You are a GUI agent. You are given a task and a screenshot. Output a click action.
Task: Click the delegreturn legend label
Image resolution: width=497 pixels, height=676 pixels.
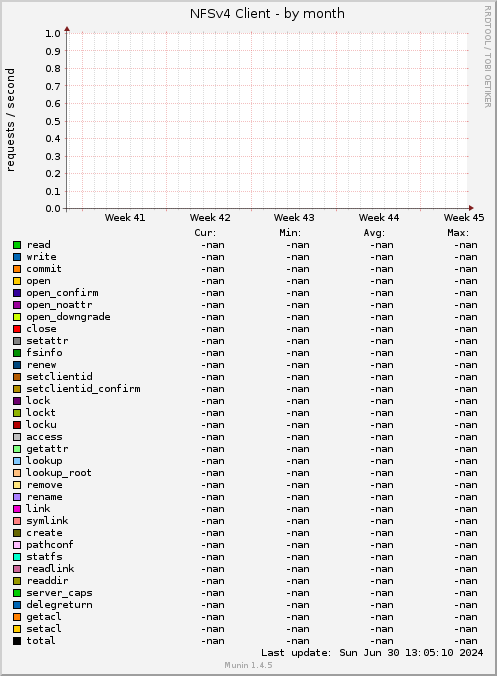pos(59,605)
